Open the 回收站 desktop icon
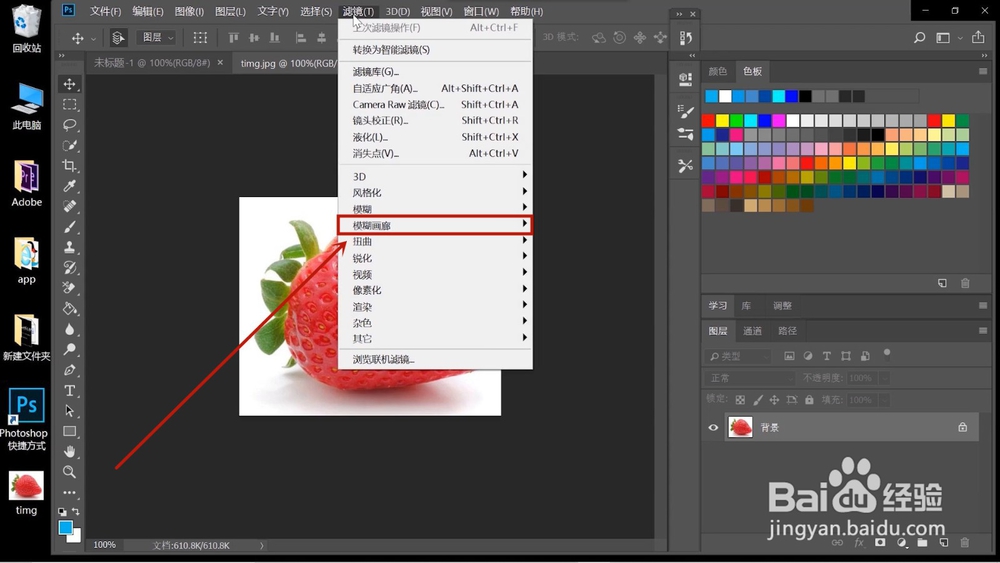The width and height of the screenshot is (1000, 563). (x=26, y=29)
